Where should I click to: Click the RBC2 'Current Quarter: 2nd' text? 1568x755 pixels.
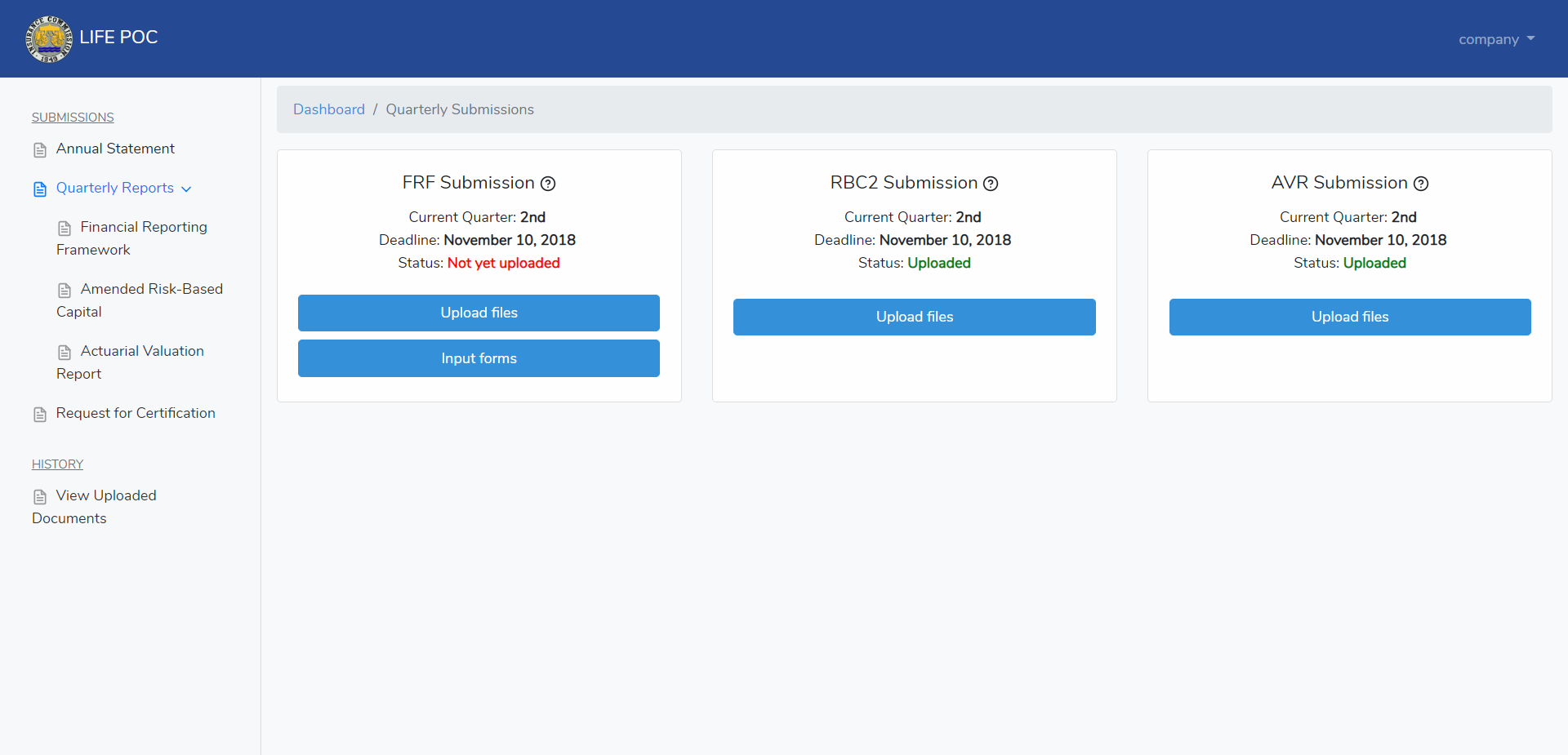[x=913, y=217]
